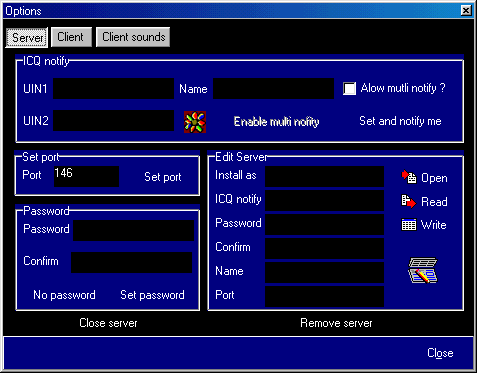Focus the UIN2 input field

pos(113,120)
